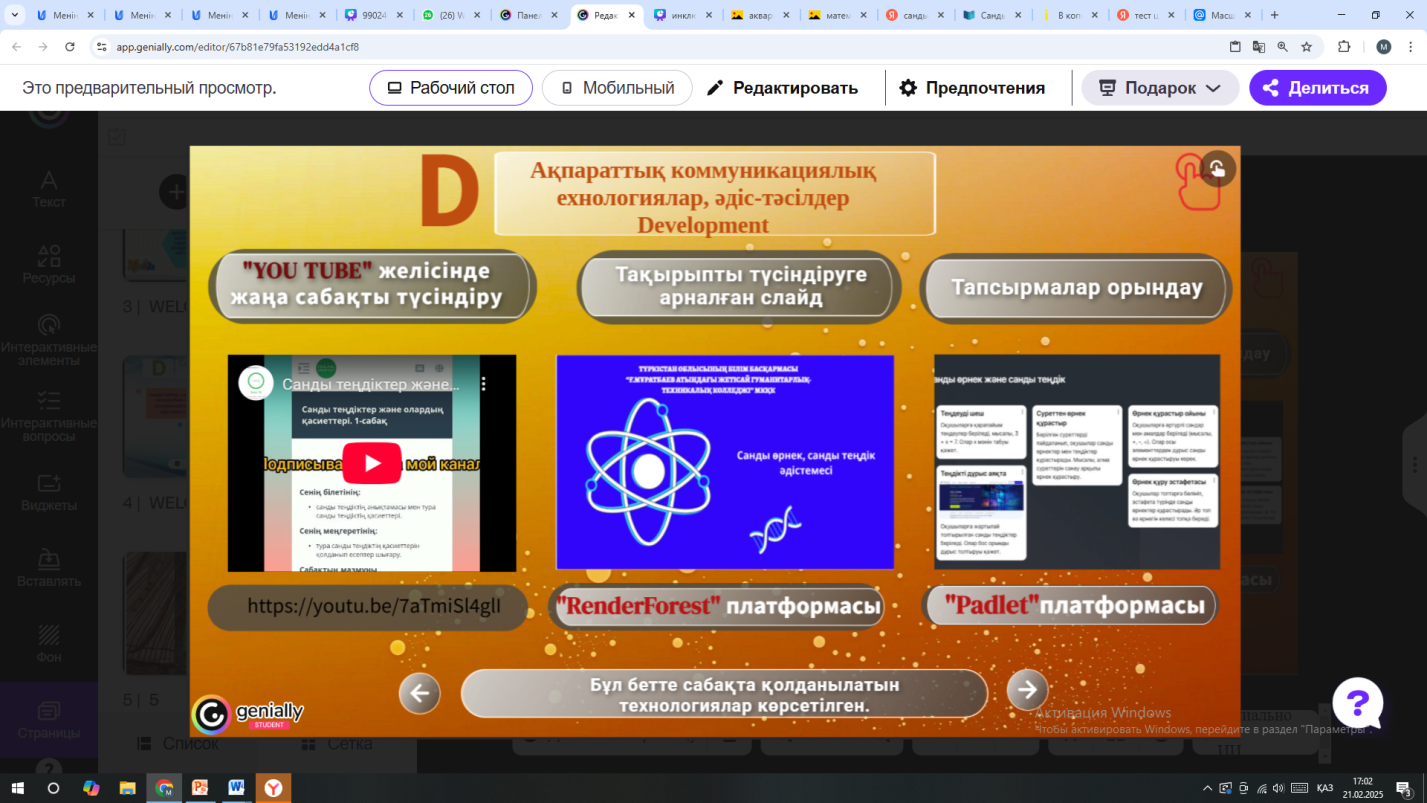
Task: Open the Padlet board thumbnail
Action: pyautogui.click(x=1077, y=461)
